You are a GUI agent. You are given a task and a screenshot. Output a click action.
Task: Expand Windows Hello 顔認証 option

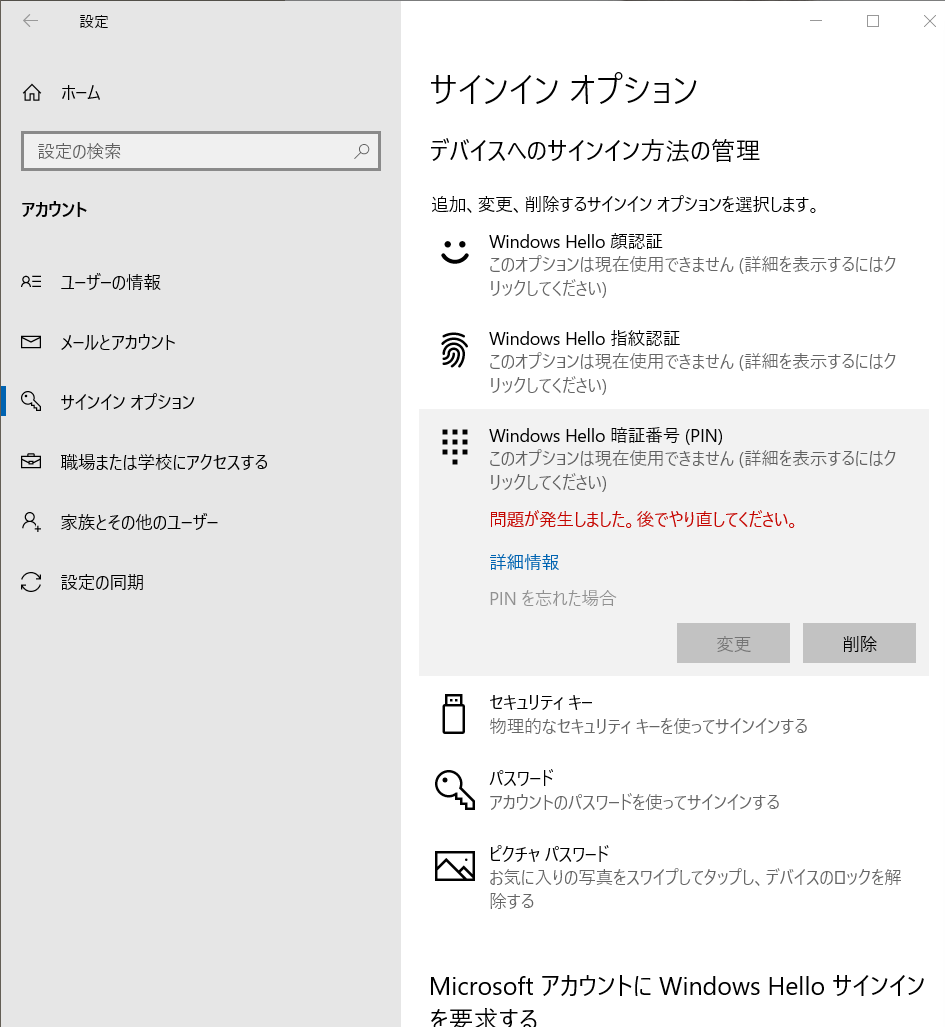pos(674,264)
